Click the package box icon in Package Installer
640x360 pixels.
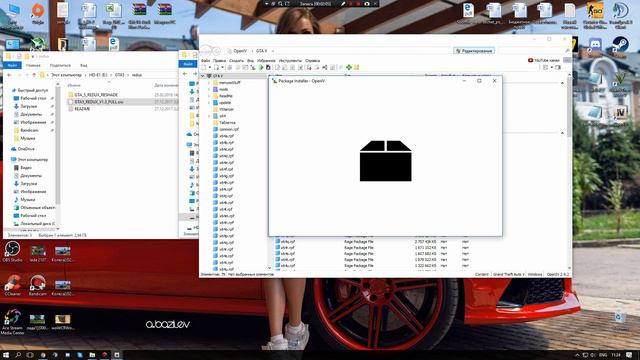(x=385, y=161)
